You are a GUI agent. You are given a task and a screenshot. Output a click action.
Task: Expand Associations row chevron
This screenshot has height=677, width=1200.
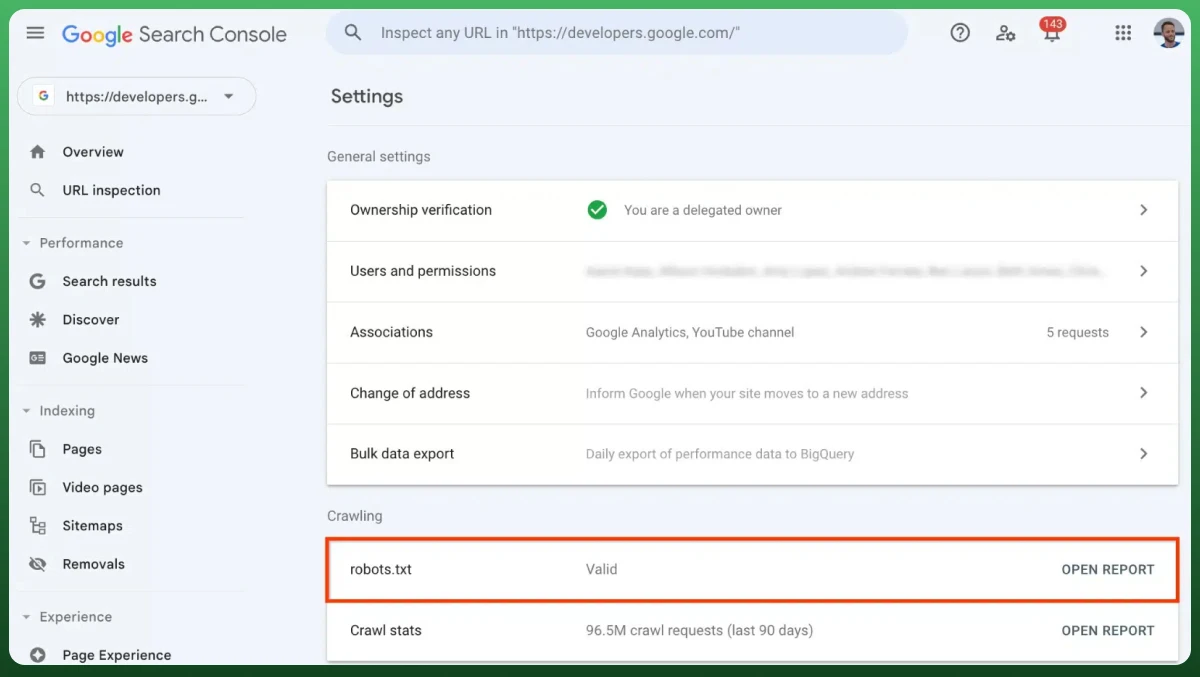point(1144,332)
